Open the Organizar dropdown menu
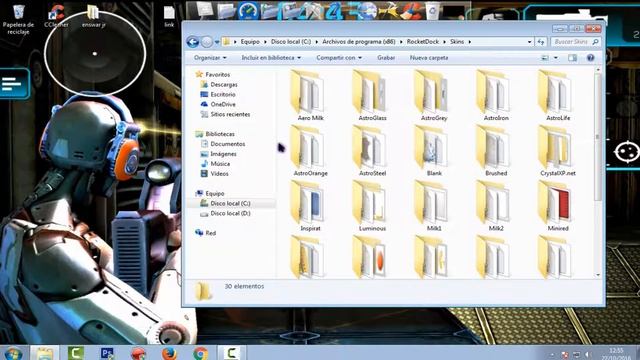640x360 pixels. [210, 58]
